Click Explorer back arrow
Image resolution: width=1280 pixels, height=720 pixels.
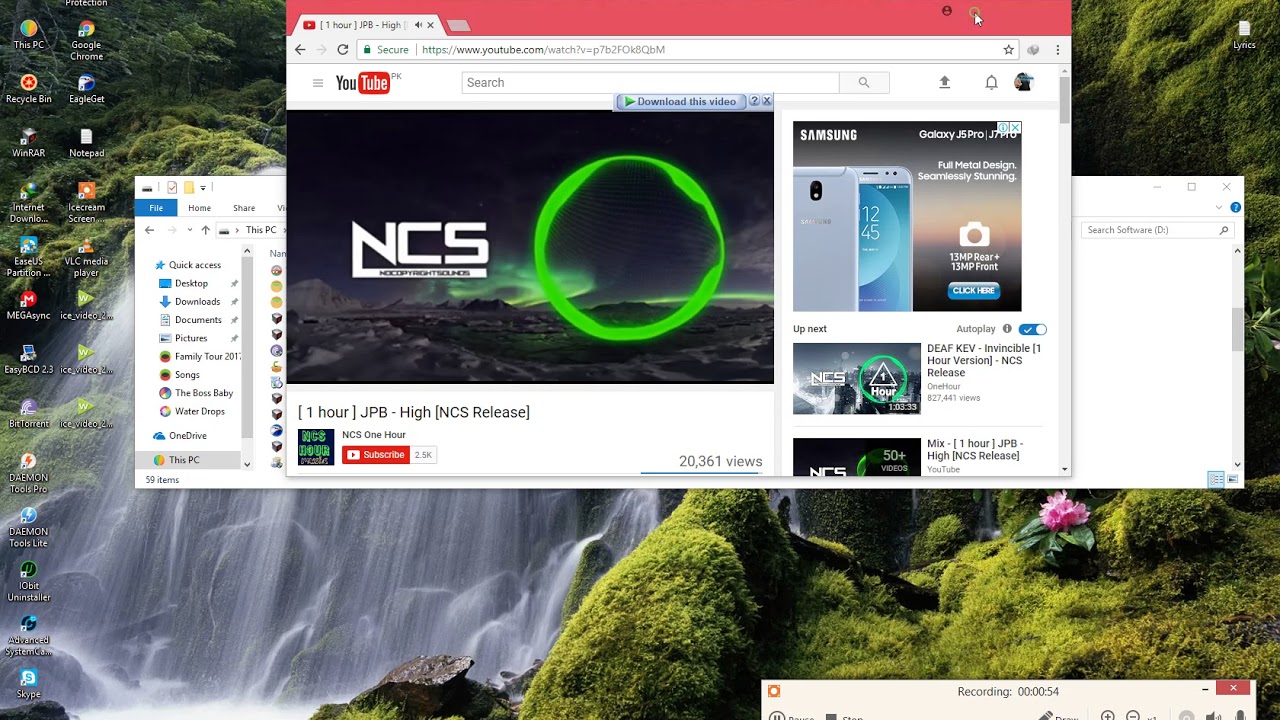click(x=149, y=230)
